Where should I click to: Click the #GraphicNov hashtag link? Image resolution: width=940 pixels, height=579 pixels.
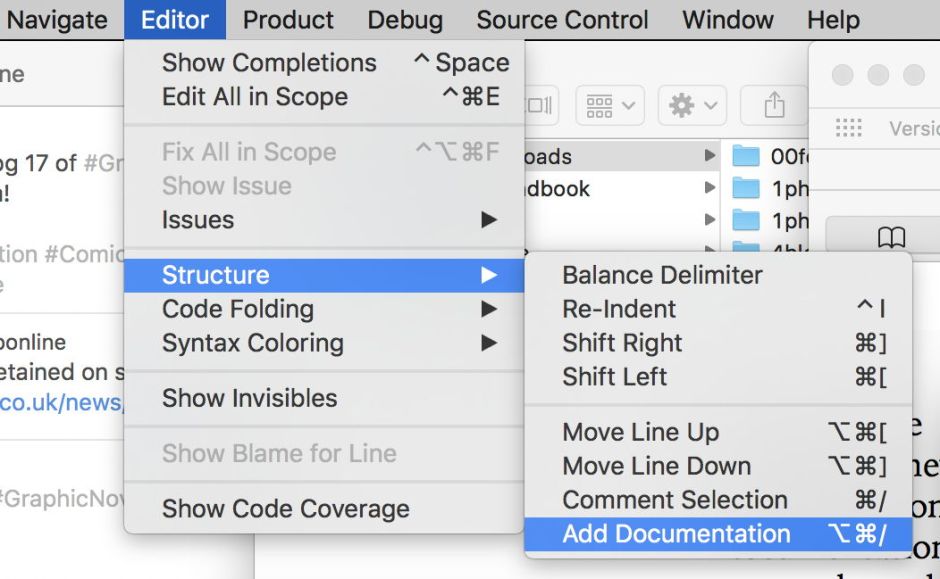click(x=55, y=498)
